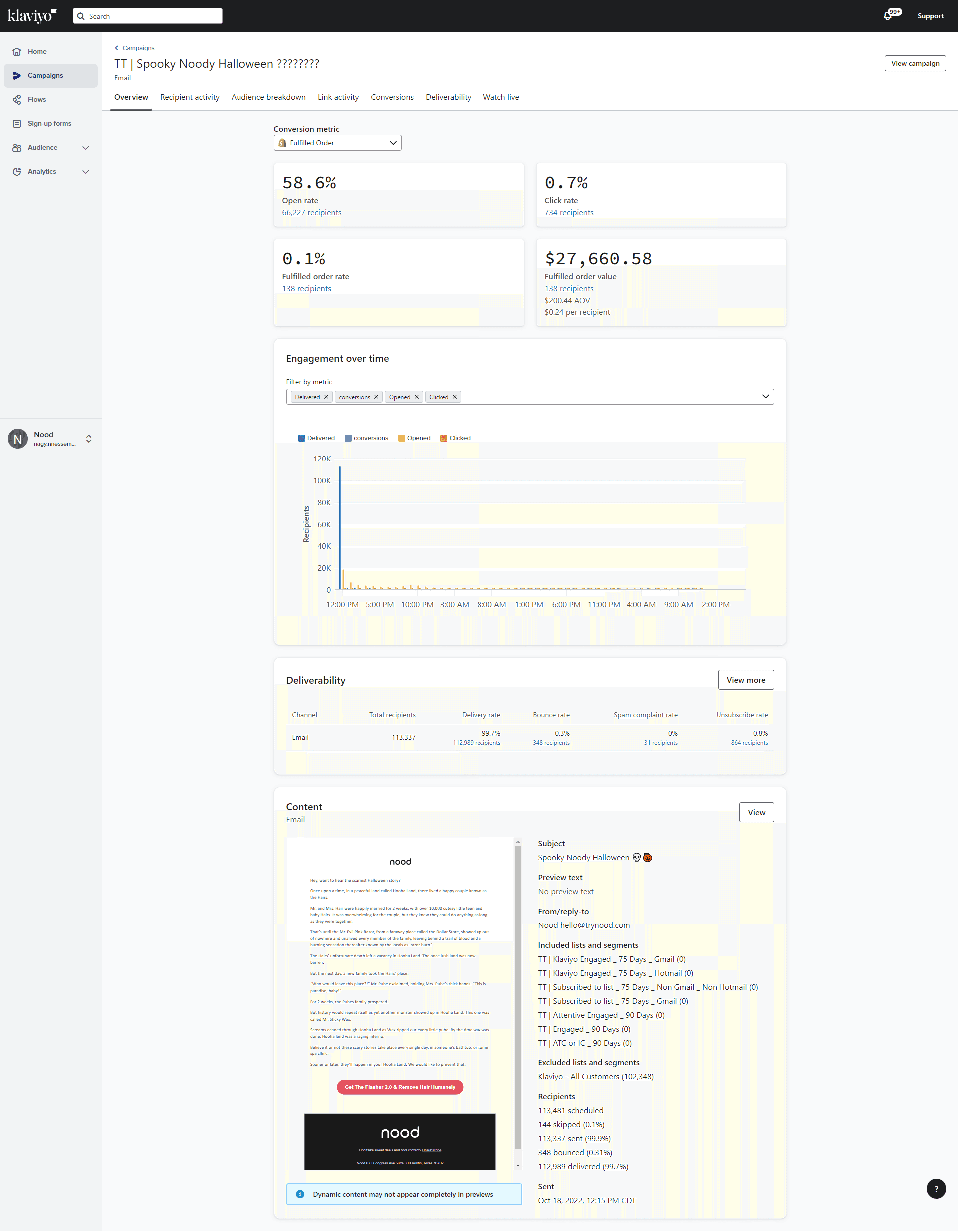Viewport: 958px width, 1232px height.
Task: Click View more in Deliverability
Action: [x=746, y=680]
